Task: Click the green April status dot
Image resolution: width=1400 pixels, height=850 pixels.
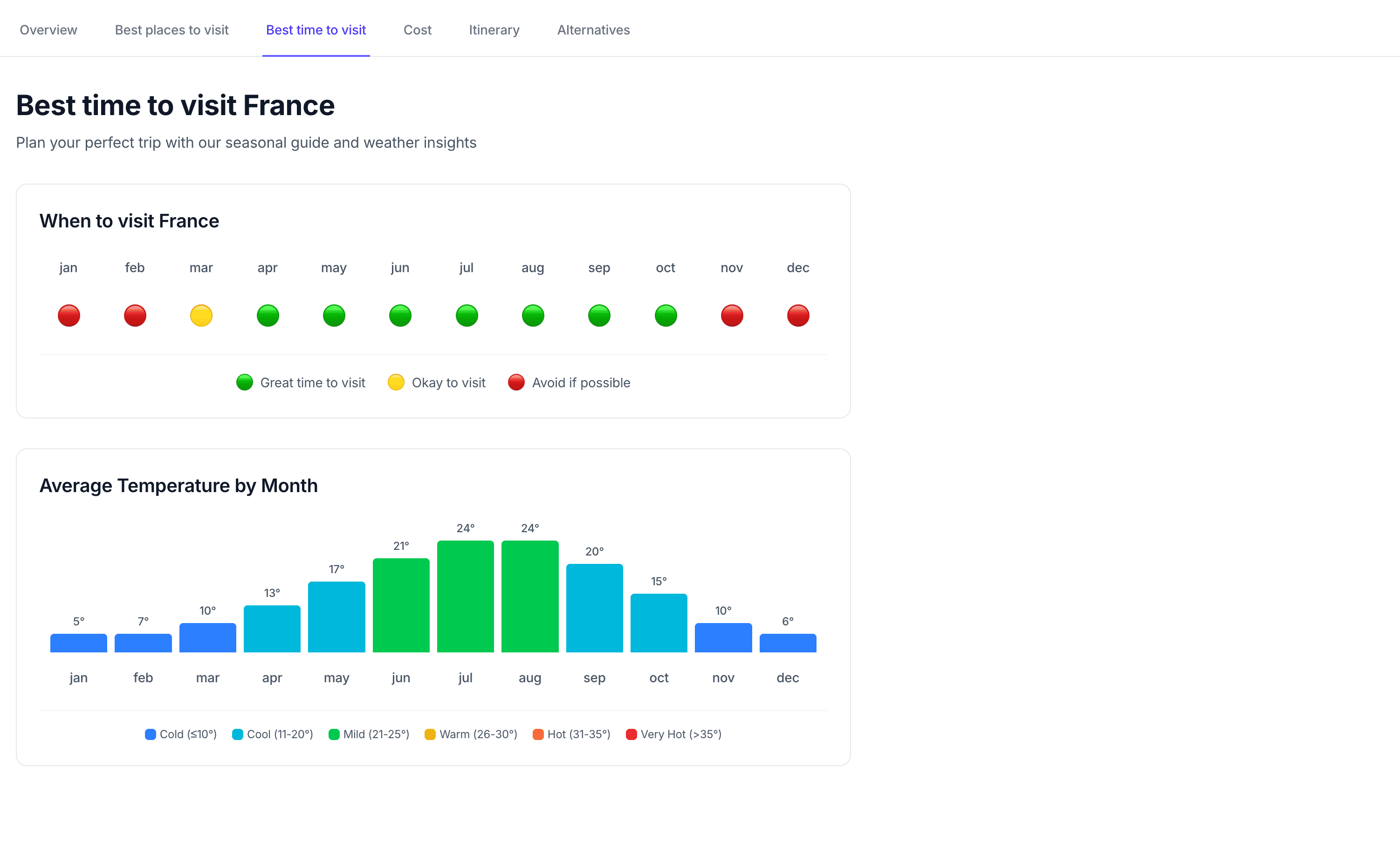Action: tap(268, 315)
